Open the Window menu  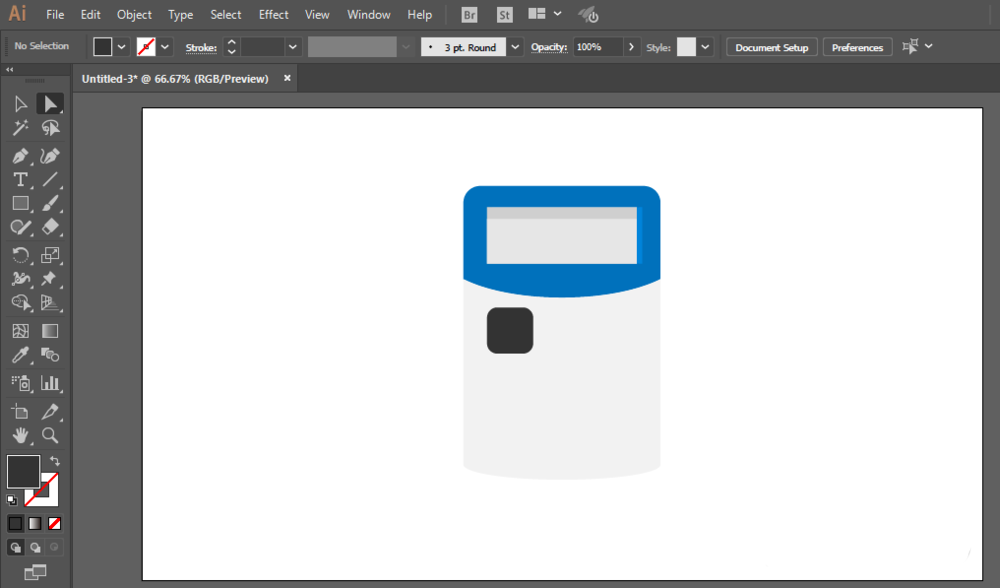coord(369,15)
